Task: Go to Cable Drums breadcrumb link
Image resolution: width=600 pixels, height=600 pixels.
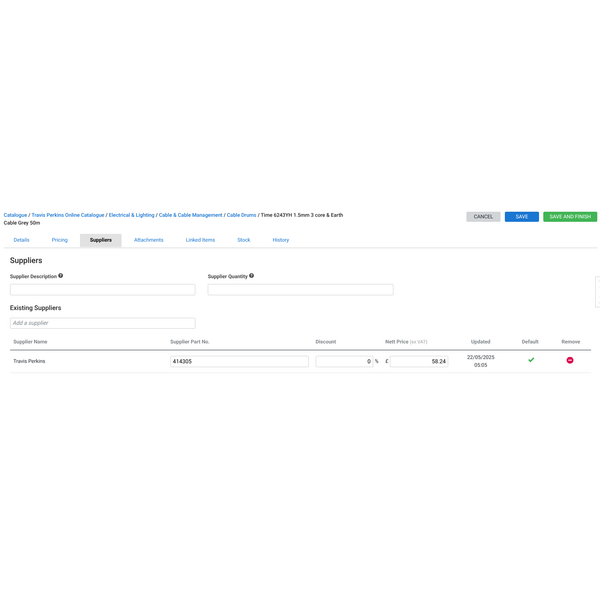Action: click(241, 215)
